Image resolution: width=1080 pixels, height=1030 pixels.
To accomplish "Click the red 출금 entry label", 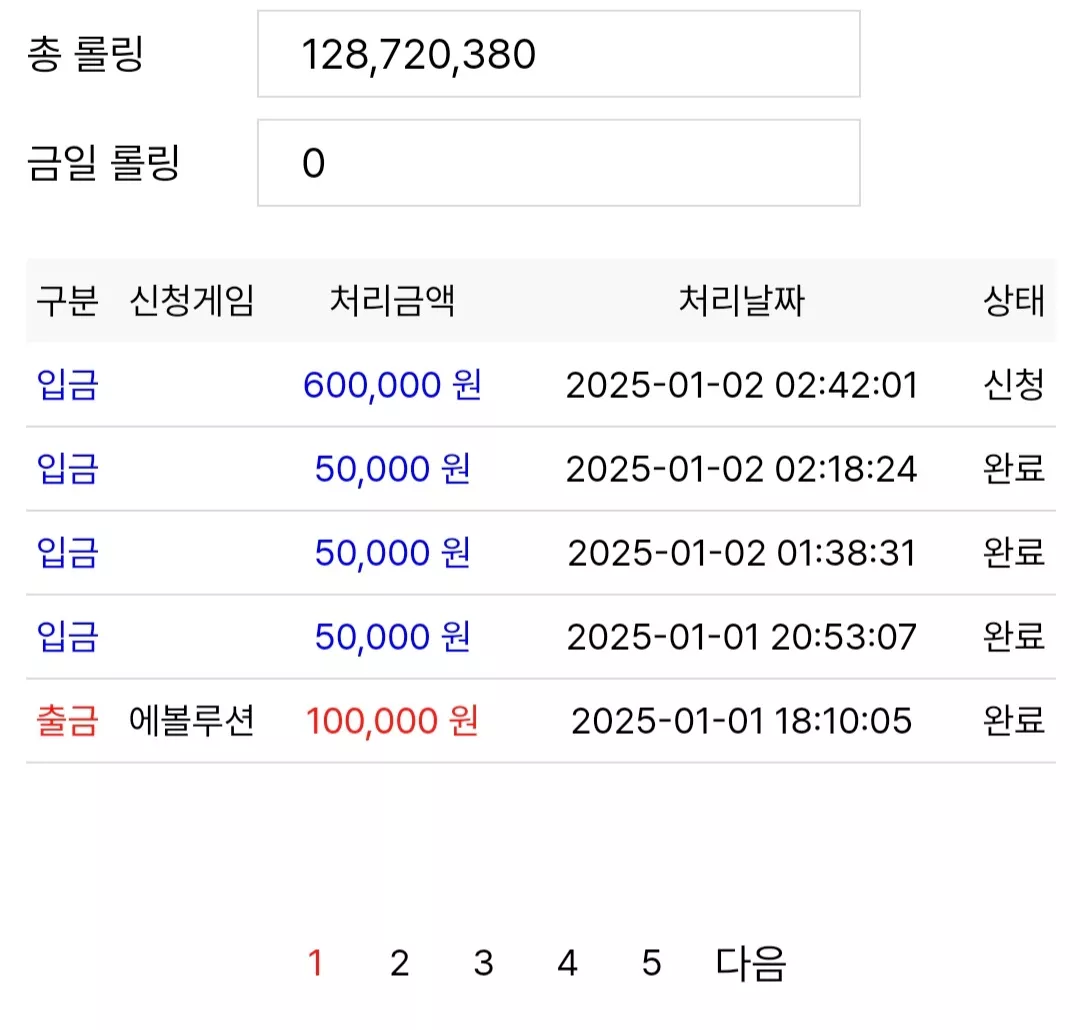I will coord(68,721).
